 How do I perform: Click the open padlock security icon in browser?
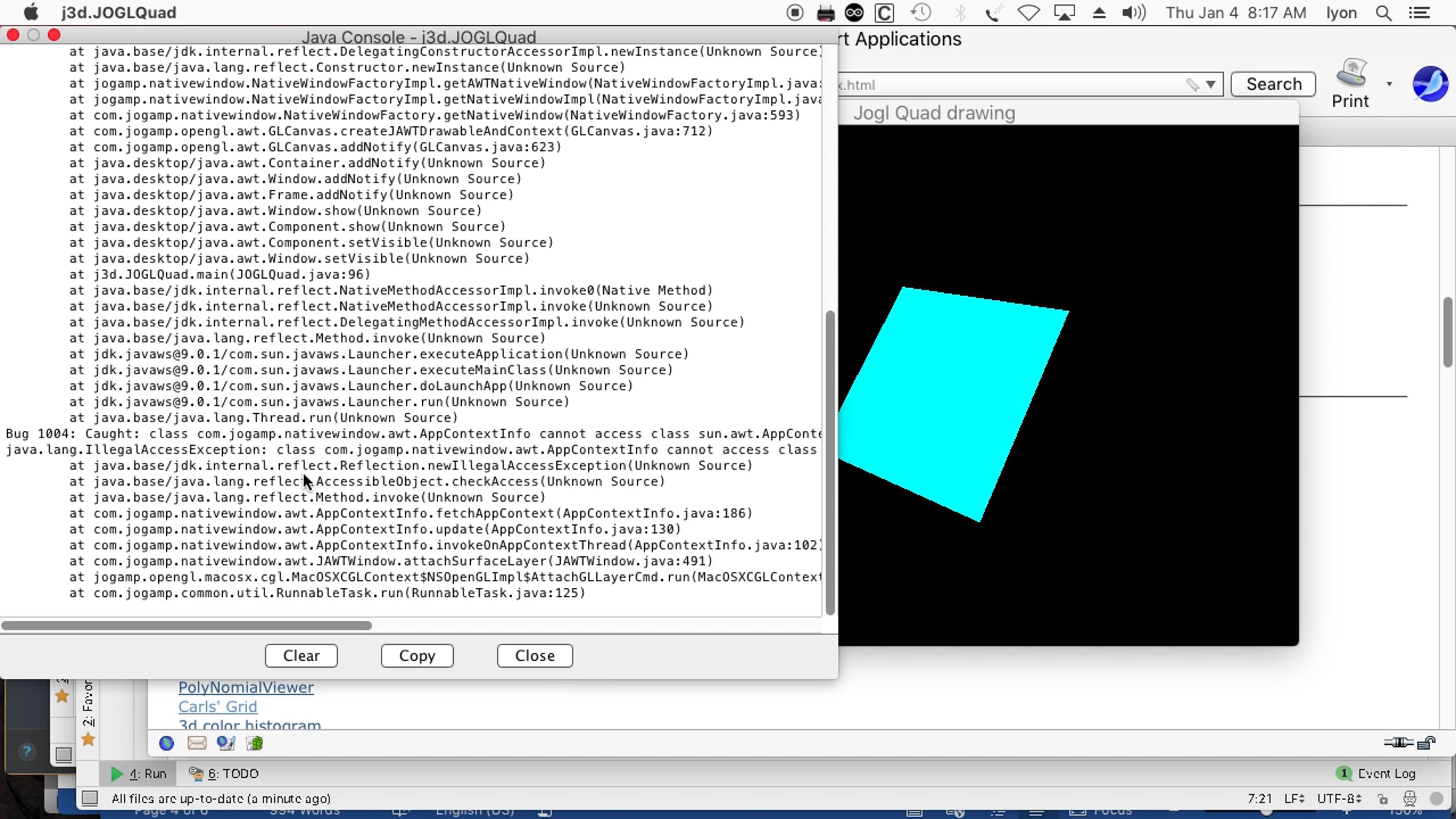(x=1427, y=743)
